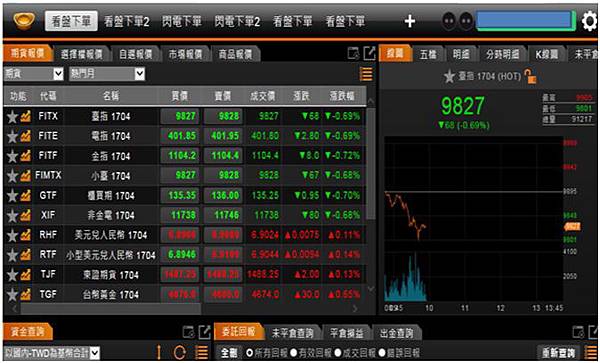This screenshot has height=363, width=600.
Task: Click GTF sell price 136.00
Action: point(223,195)
